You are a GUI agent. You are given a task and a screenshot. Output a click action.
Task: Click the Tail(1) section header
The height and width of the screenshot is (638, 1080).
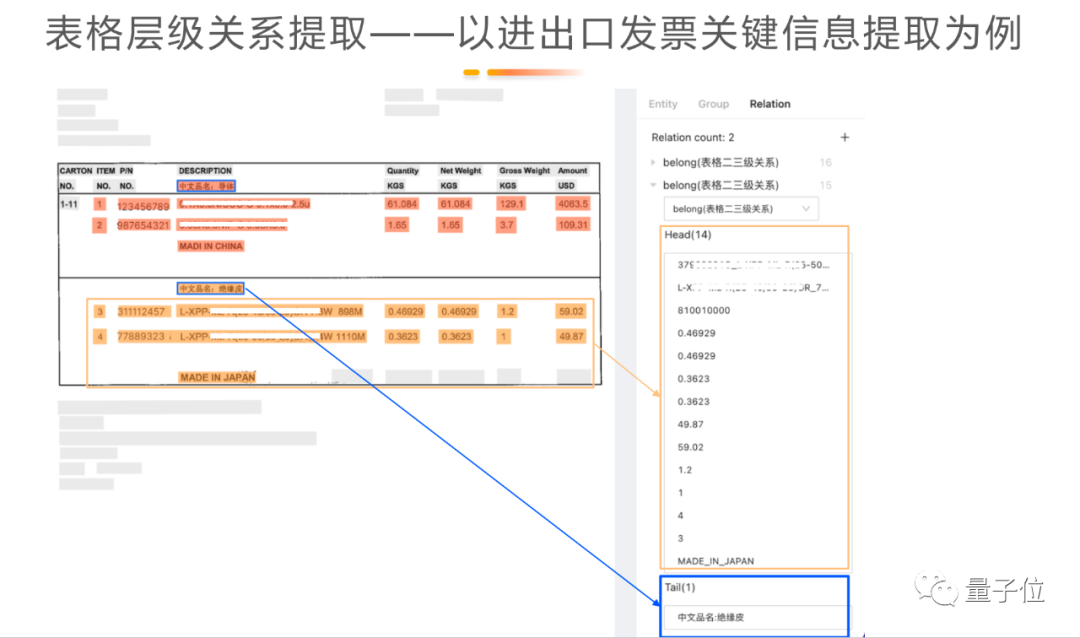[x=680, y=588]
